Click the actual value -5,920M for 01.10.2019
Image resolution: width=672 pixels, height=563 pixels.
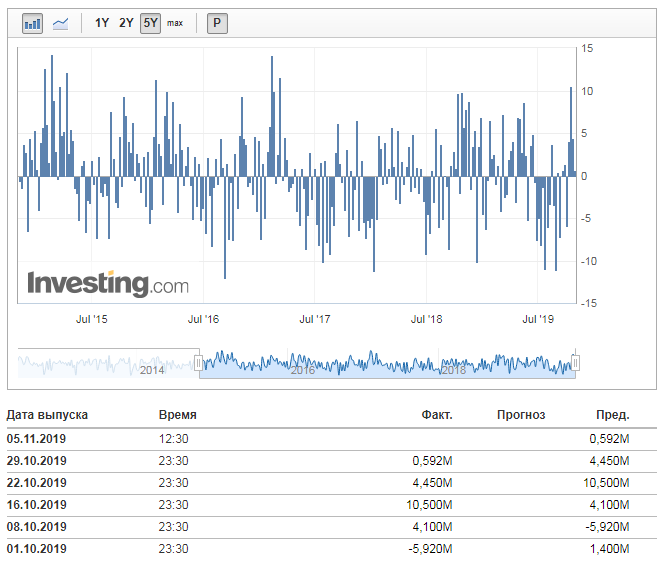(x=430, y=549)
